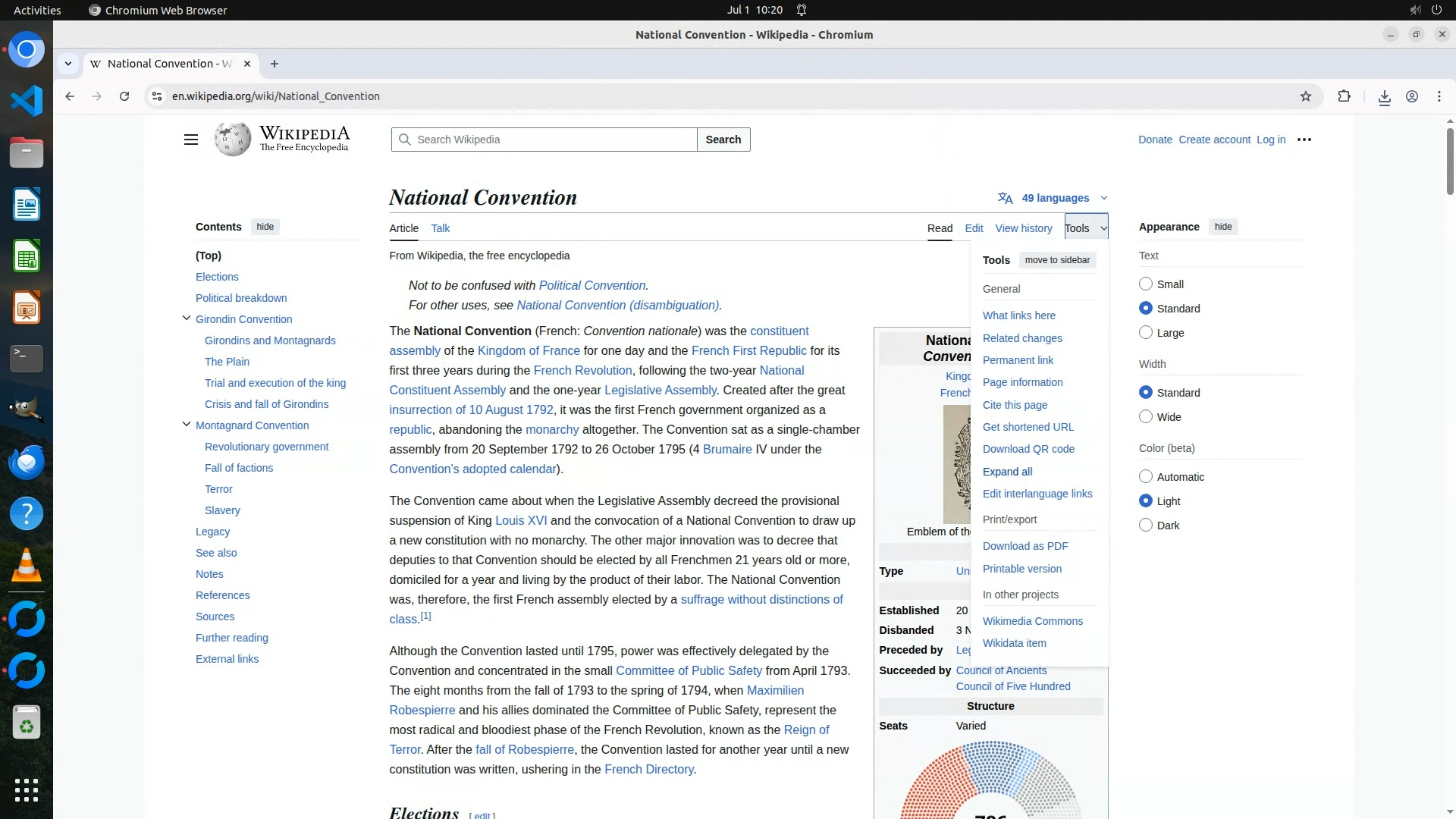The width and height of the screenshot is (1456, 819).
Task: Open the personal tools three-dots menu
Action: click(1304, 140)
